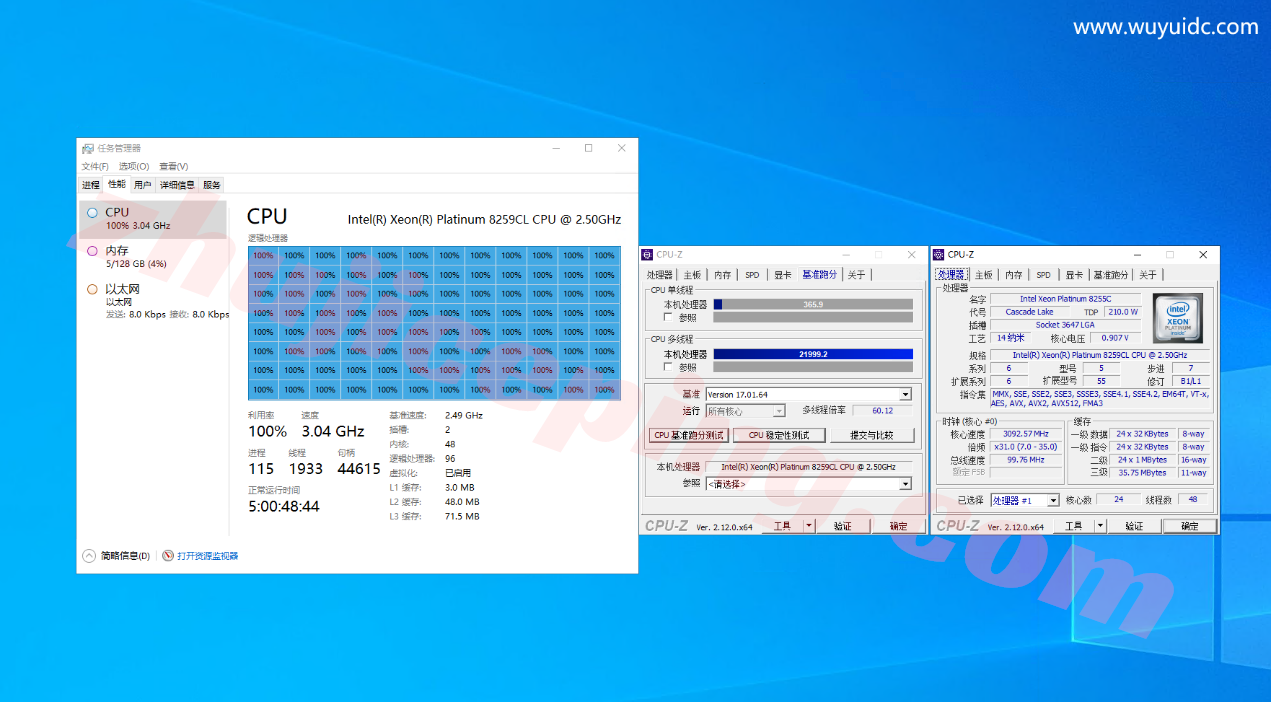Switch to the 详细信息 tab in Task Manager
Screen dimensions: 1271x702
[177, 185]
